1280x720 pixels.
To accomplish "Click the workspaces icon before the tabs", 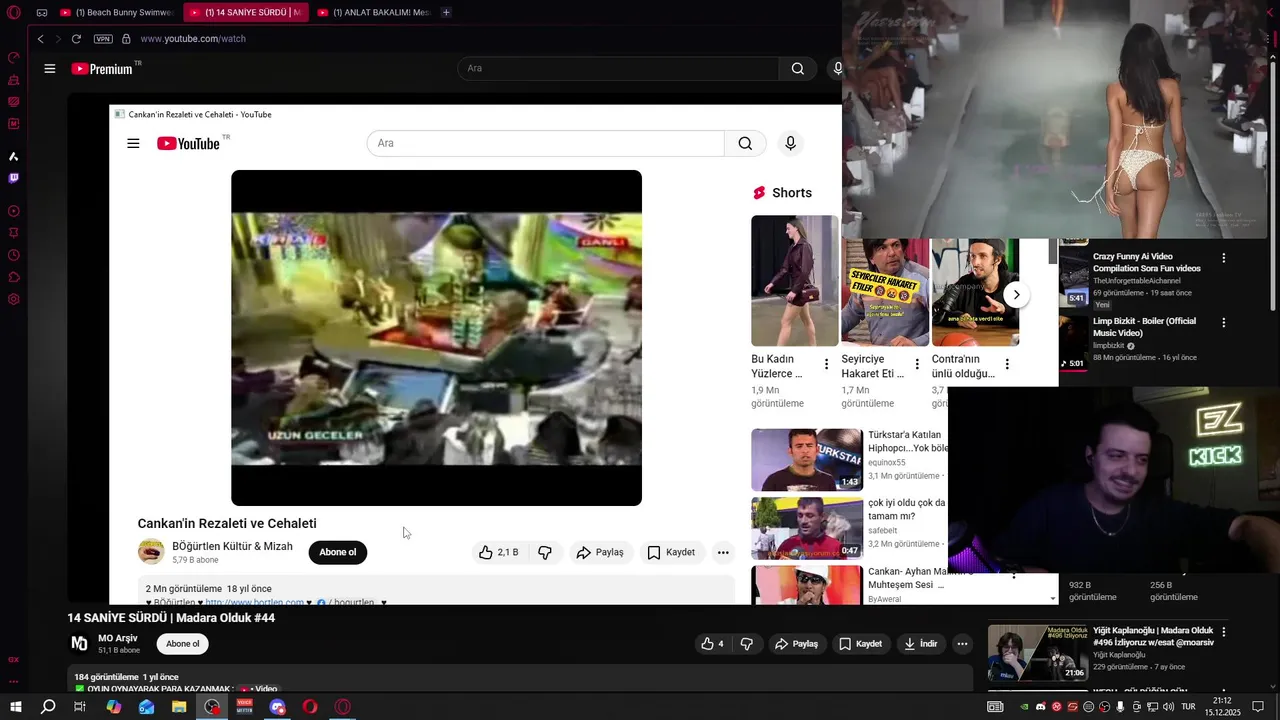I will tap(42, 13).
